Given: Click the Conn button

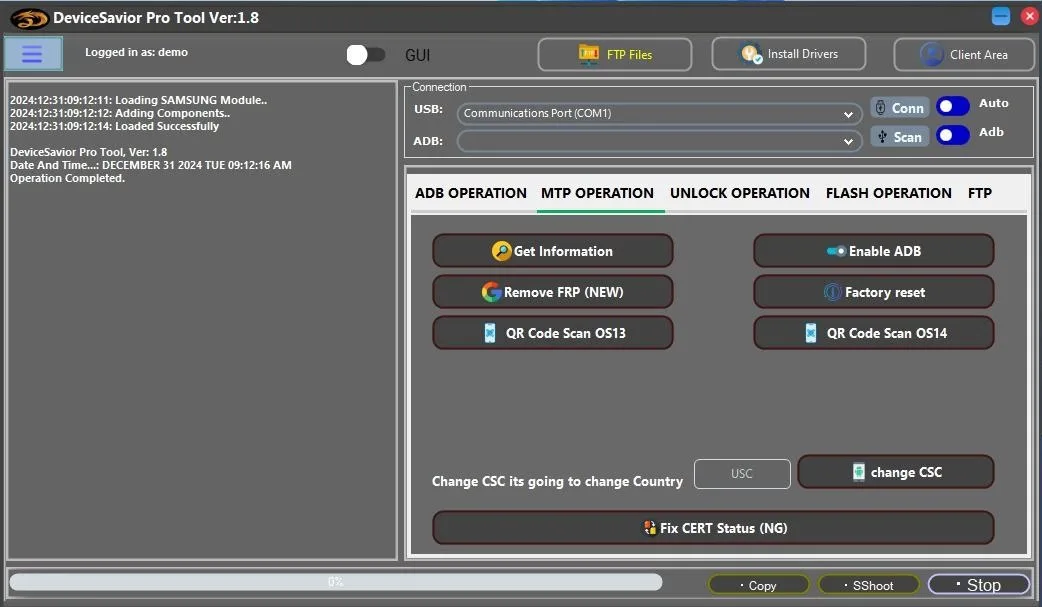Looking at the screenshot, I should click(x=900, y=108).
